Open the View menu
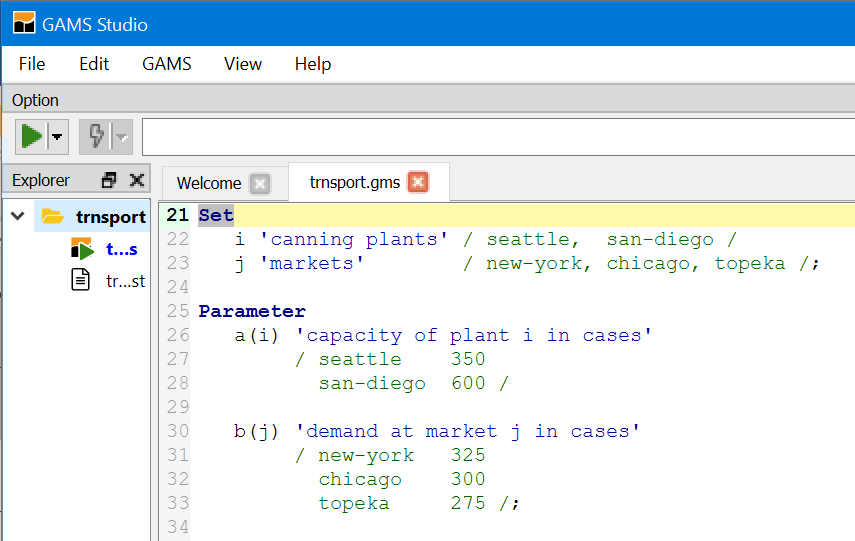The height and width of the screenshot is (541, 855). tap(243, 64)
